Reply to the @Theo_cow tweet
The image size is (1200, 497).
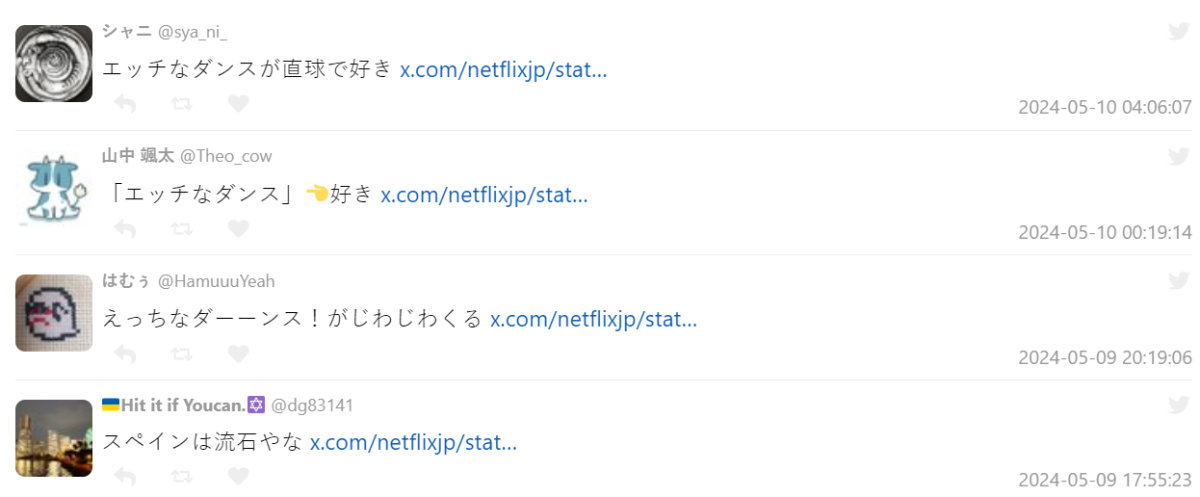(x=125, y=229)
